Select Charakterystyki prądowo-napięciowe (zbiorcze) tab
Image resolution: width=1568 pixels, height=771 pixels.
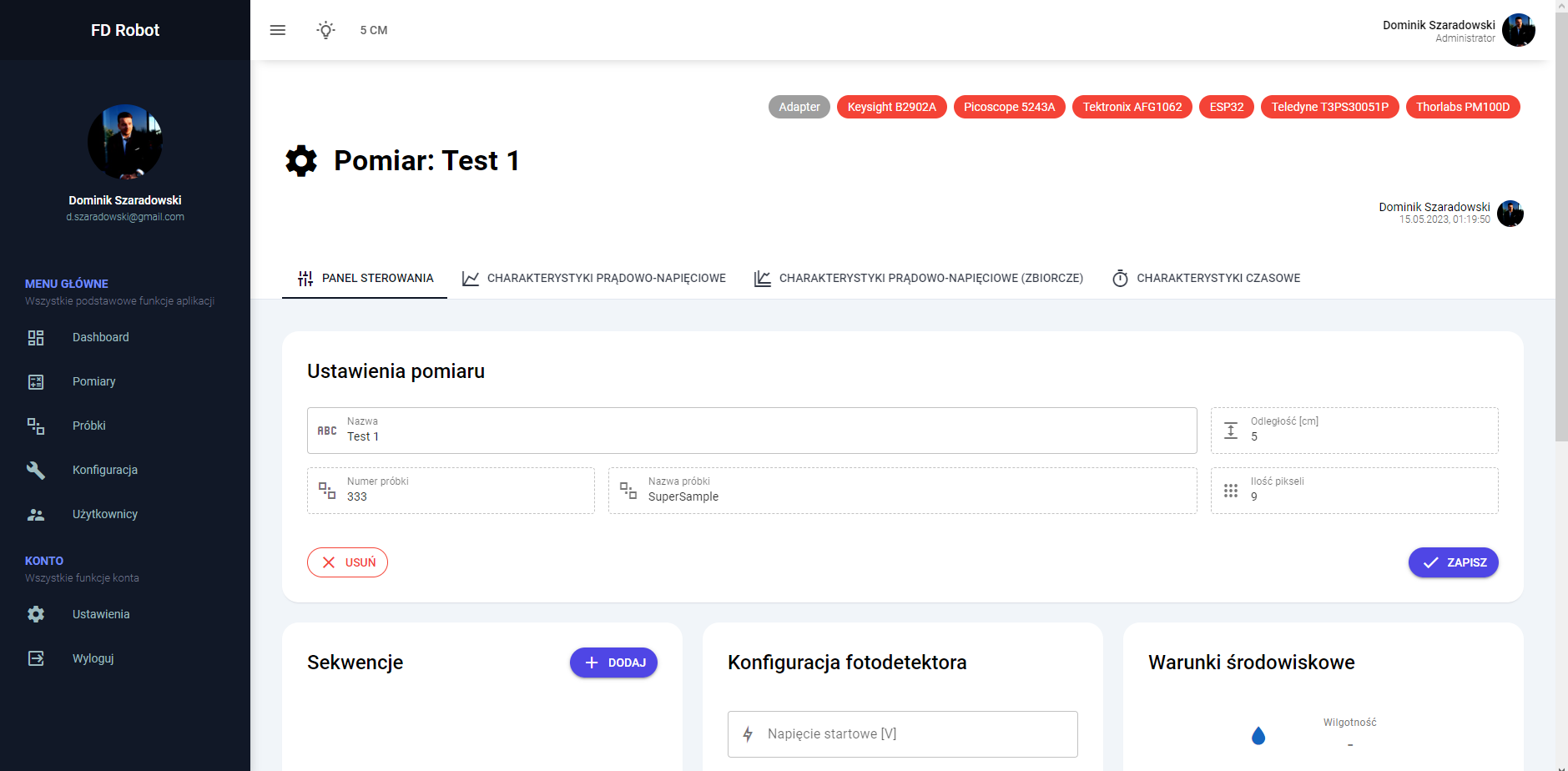pyautogui.click(x=918, y=278)
